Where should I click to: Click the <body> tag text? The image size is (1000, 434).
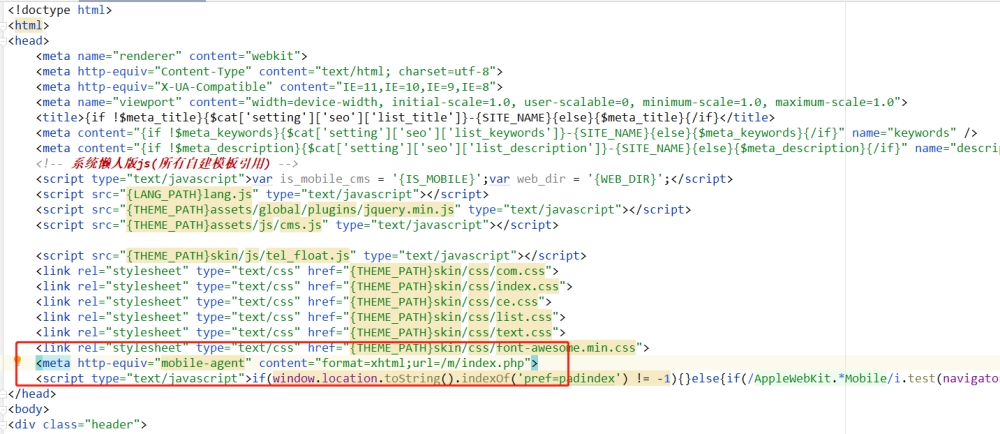[28, 410]
